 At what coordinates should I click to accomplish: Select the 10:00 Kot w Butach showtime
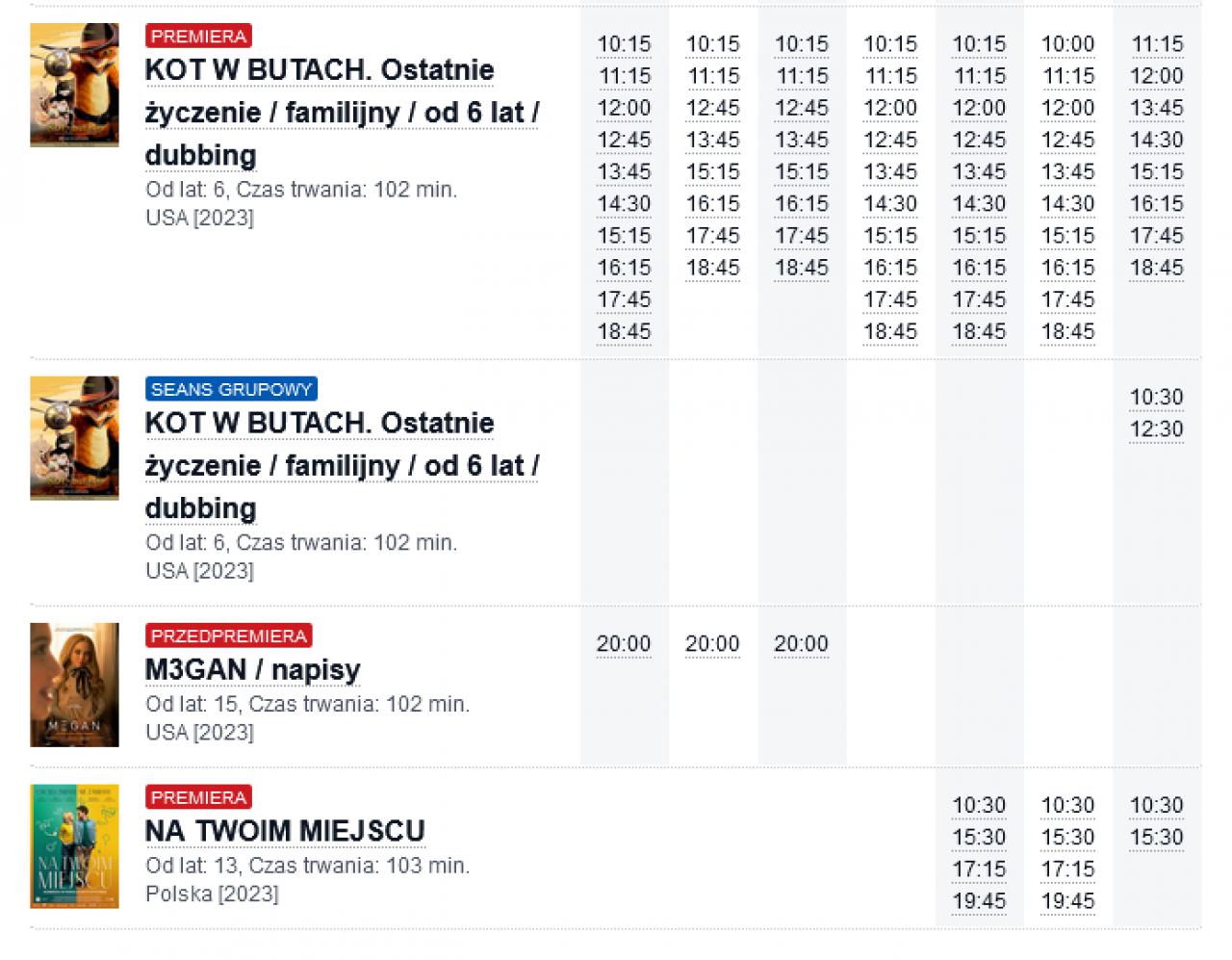click(x=1067, y=44)
